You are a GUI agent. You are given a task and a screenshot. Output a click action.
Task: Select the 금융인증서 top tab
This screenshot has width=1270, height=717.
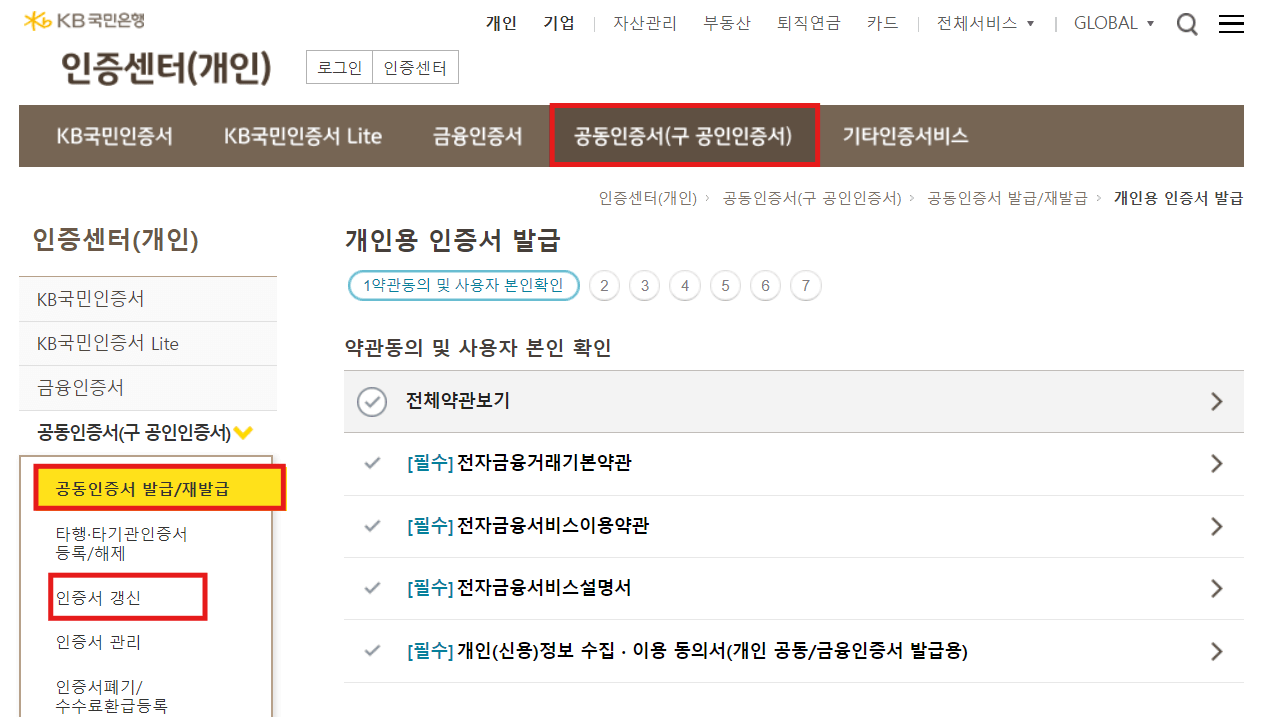[478, 136]
